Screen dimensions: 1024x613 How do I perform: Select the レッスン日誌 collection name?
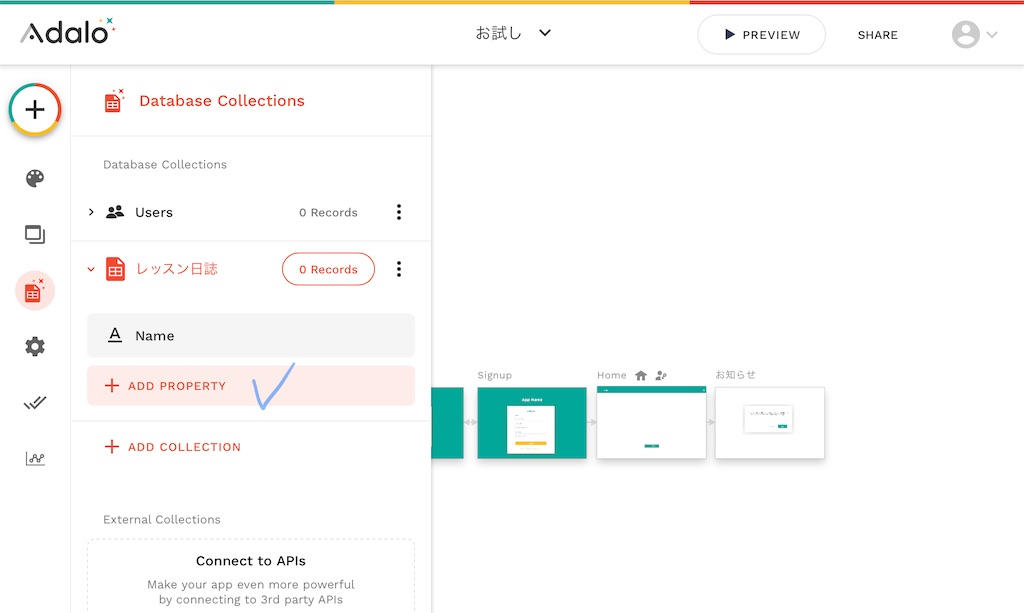[176, 269]
